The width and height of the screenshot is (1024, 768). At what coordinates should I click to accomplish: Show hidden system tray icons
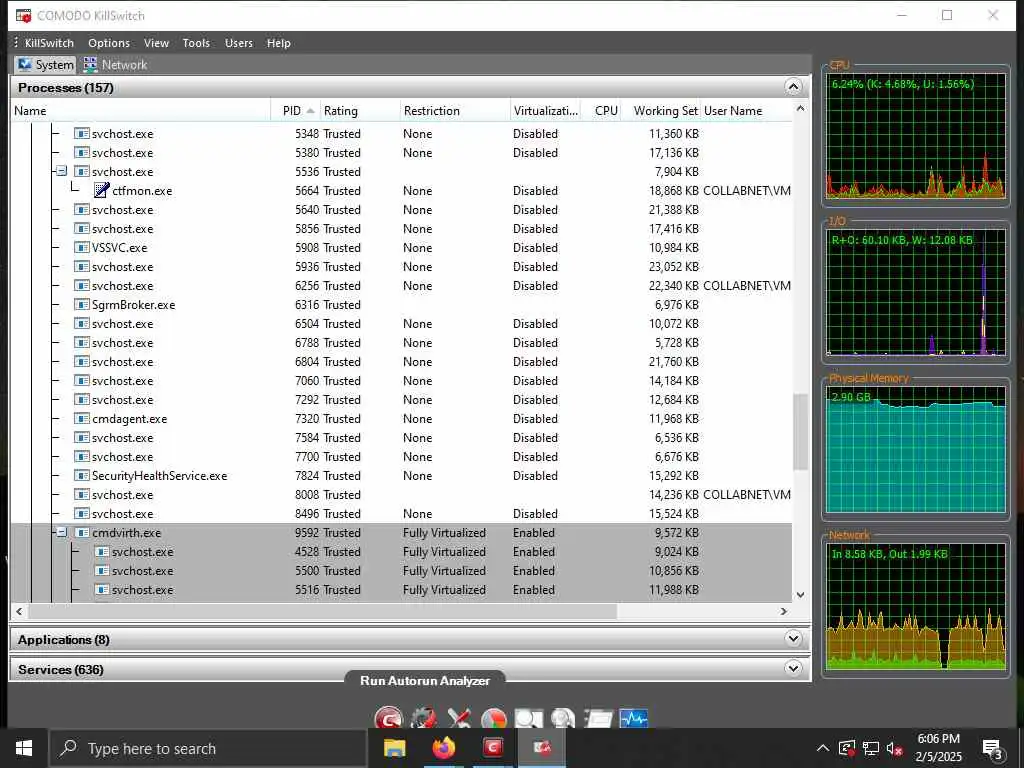tap(823, 748)
